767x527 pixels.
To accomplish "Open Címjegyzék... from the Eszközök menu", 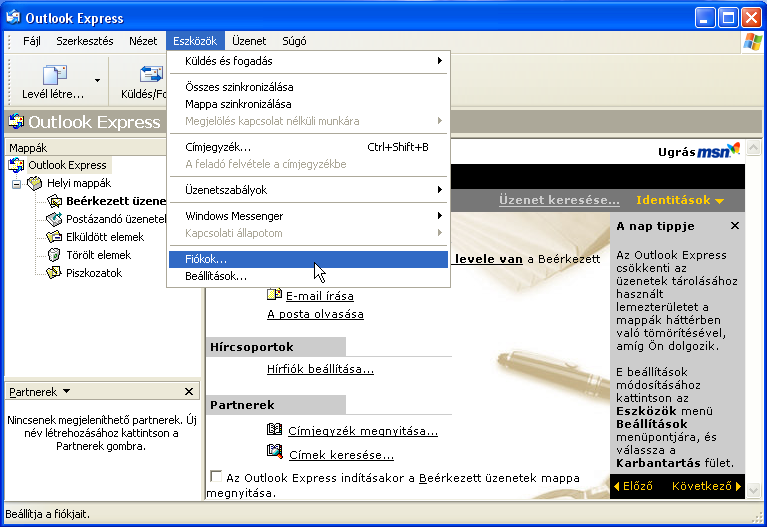I will point(308,147).
